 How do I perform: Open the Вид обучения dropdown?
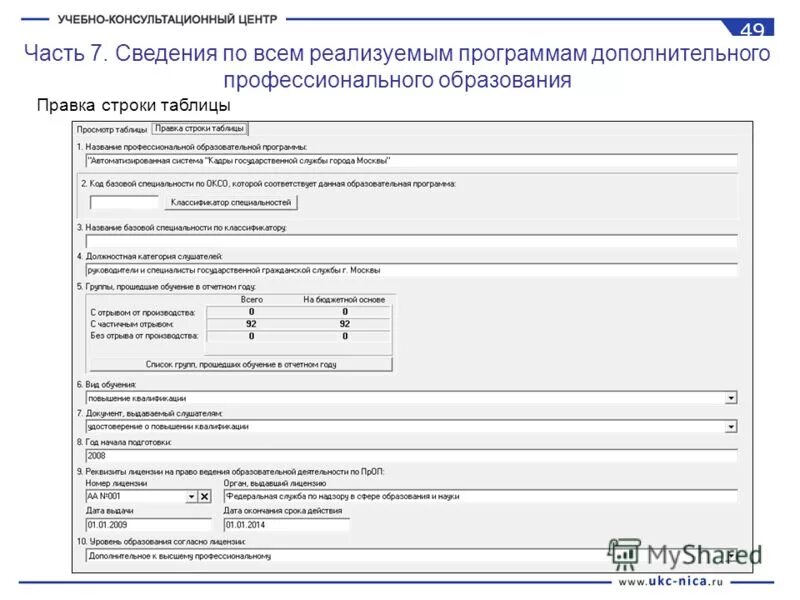(x=730, y=396)
